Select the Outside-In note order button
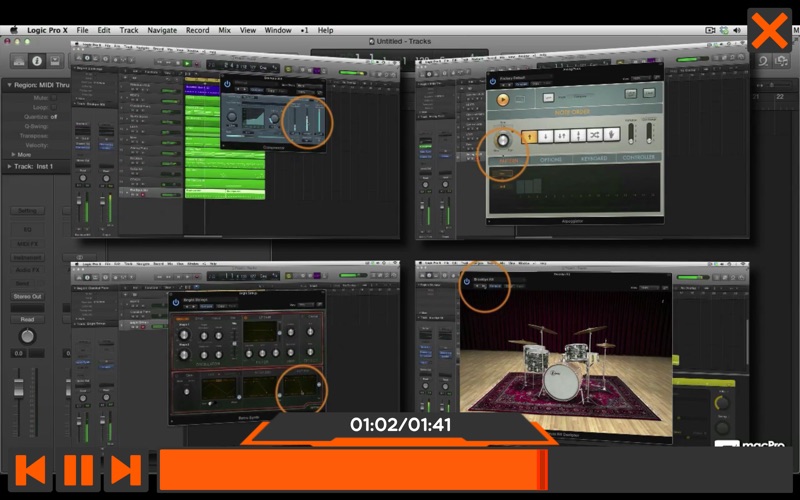The image size is (800, 500). (578, 135)
